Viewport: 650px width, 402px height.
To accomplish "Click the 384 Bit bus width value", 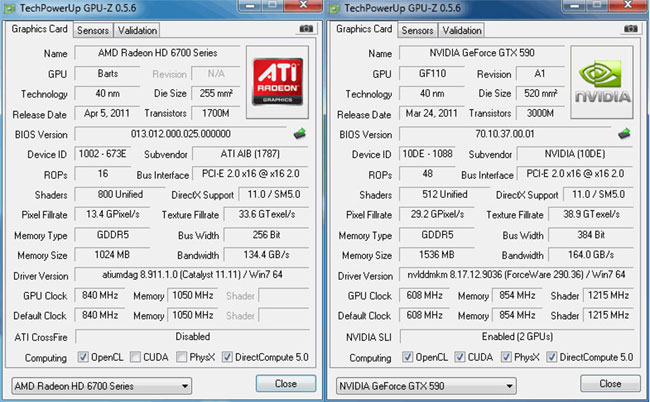I will tap(591, 235).
